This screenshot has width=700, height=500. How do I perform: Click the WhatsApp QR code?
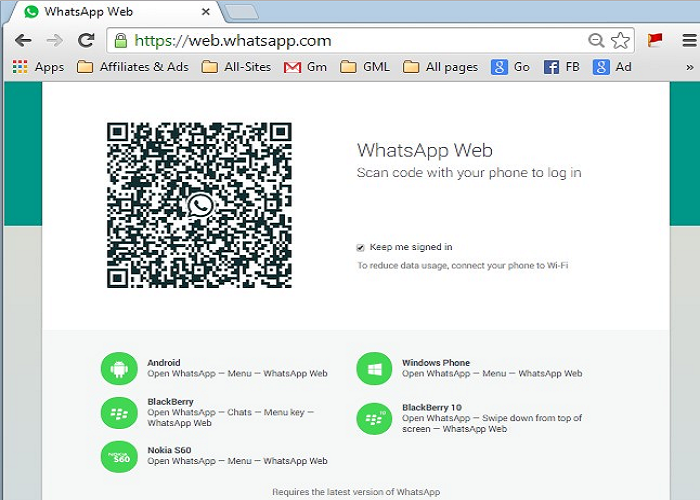(200, 205)
